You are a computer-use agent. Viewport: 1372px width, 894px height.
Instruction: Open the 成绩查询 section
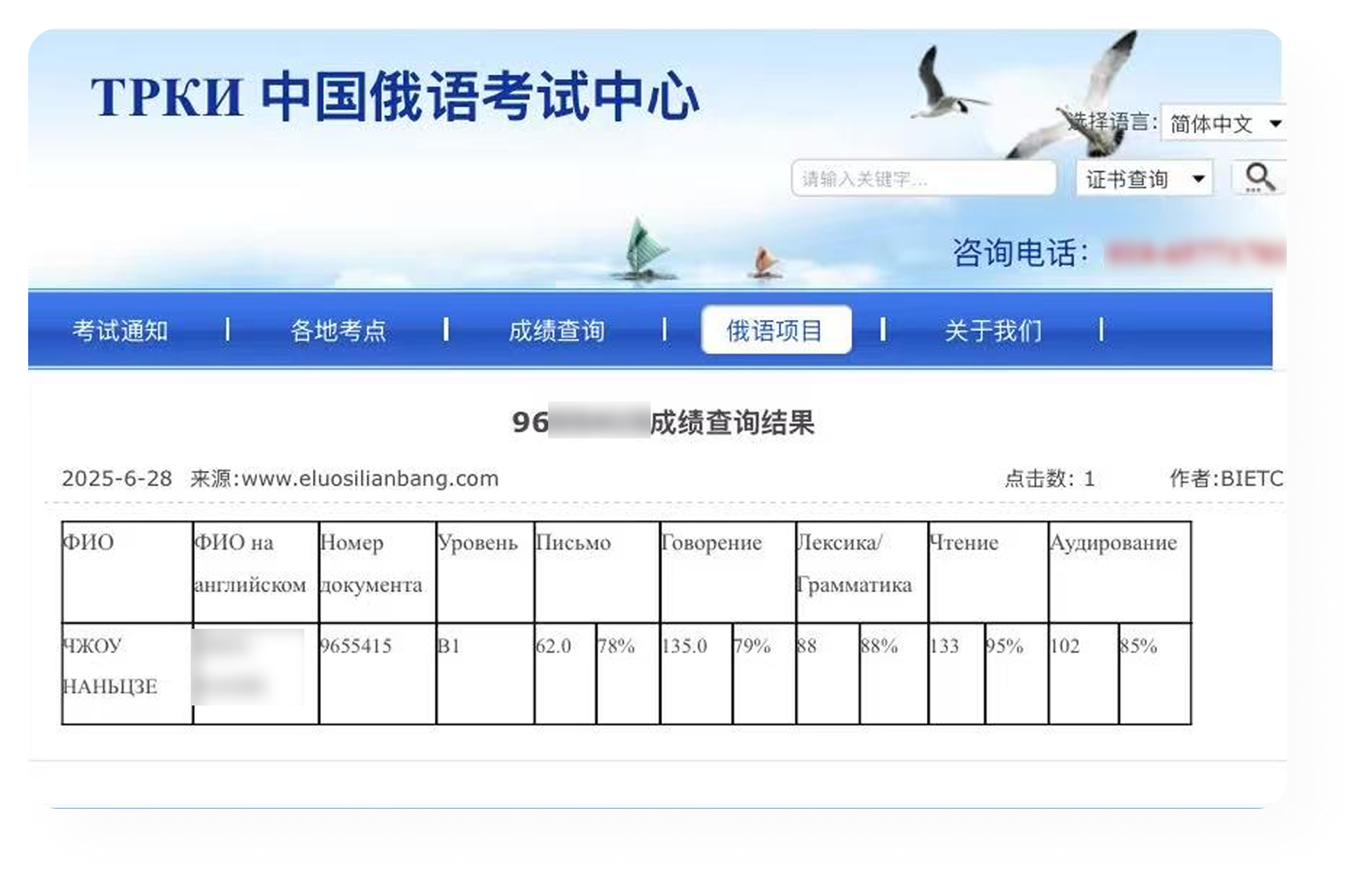(x=556, y=331)
